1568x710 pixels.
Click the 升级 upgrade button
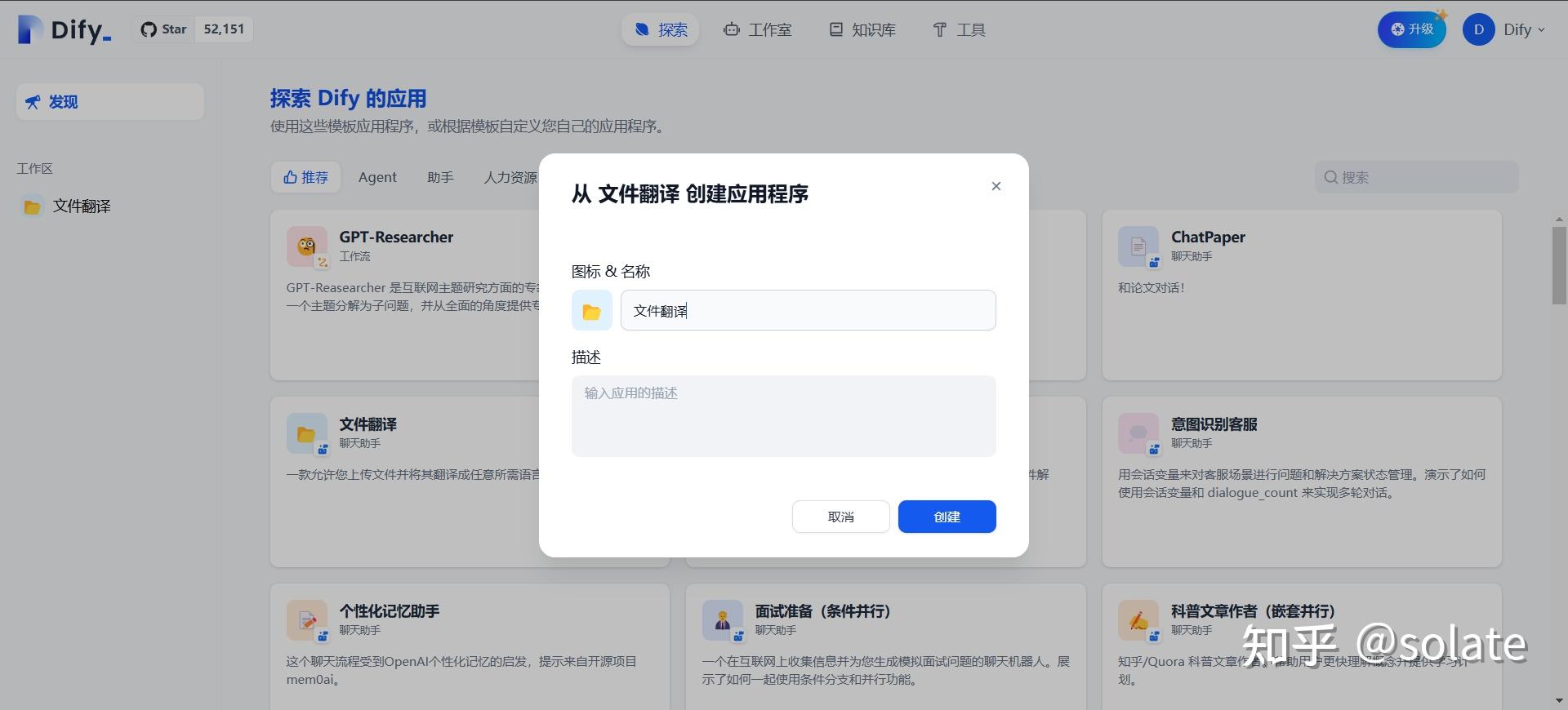[1412, 29]
